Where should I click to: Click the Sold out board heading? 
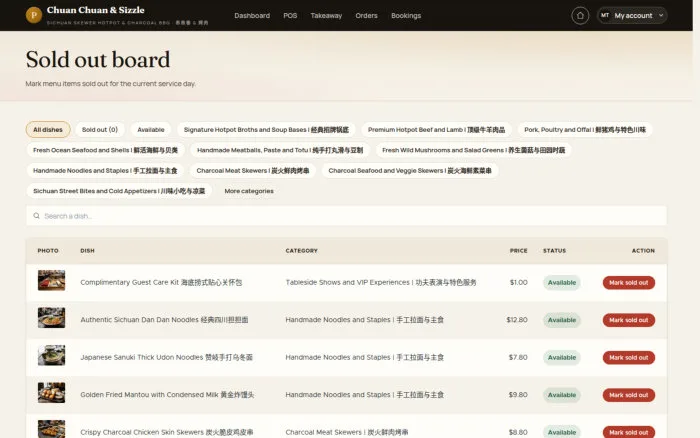pos(98,60)
